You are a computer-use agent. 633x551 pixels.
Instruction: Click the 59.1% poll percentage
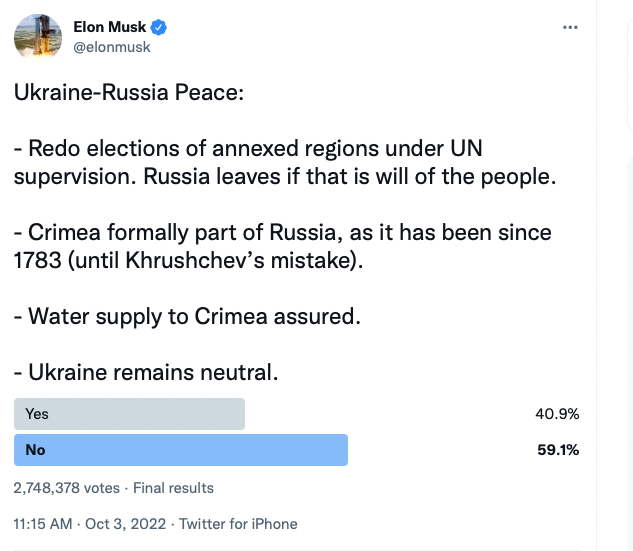pos(558,450)
